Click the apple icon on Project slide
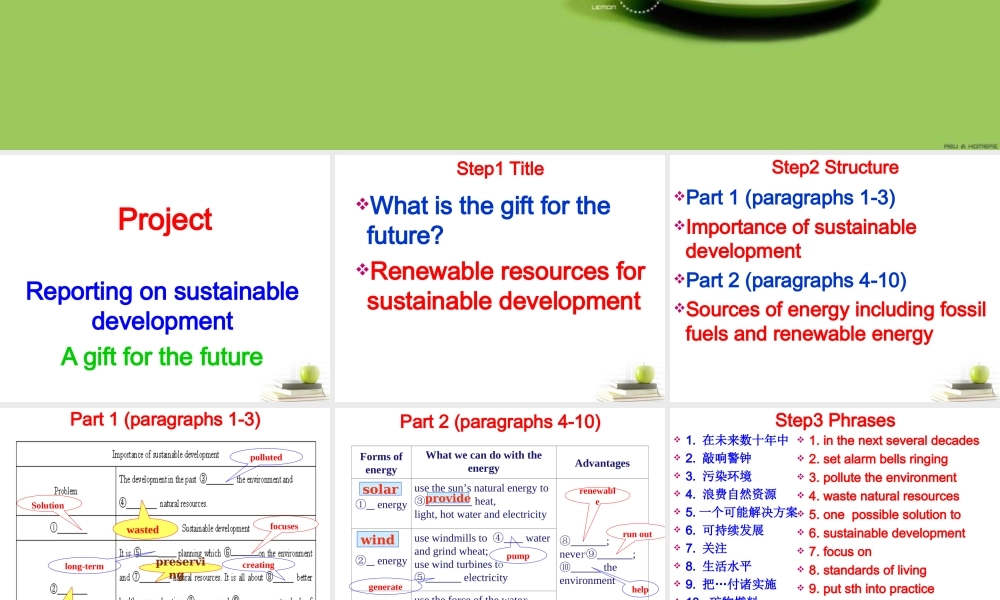Viewport: 1000px width, 600px height. (x=310, y=373)
